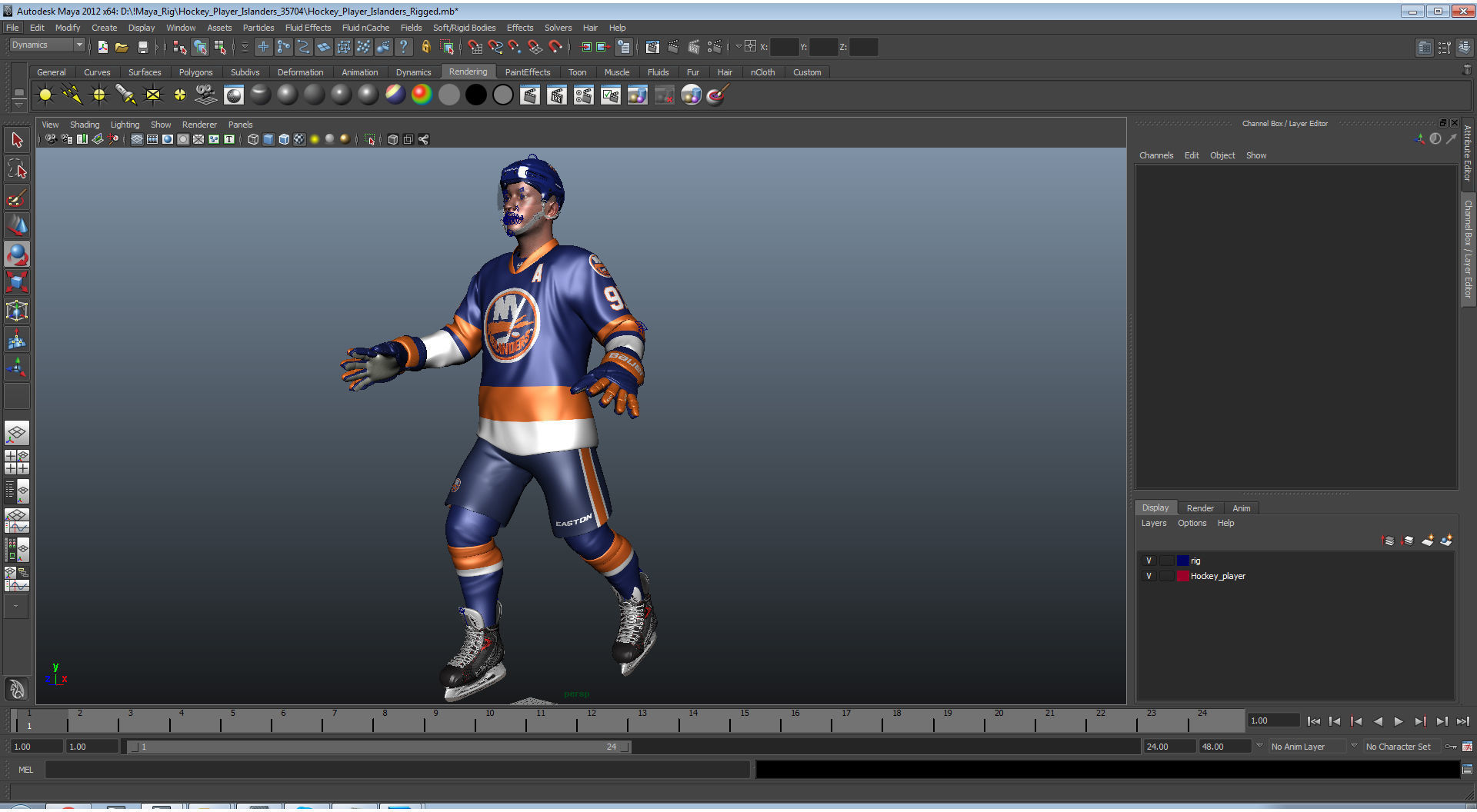Image resolution: width=1477 pixels, height=812 pixels.
Task: Toggle visibility of the rig layer
Action: pos(1149,561)
